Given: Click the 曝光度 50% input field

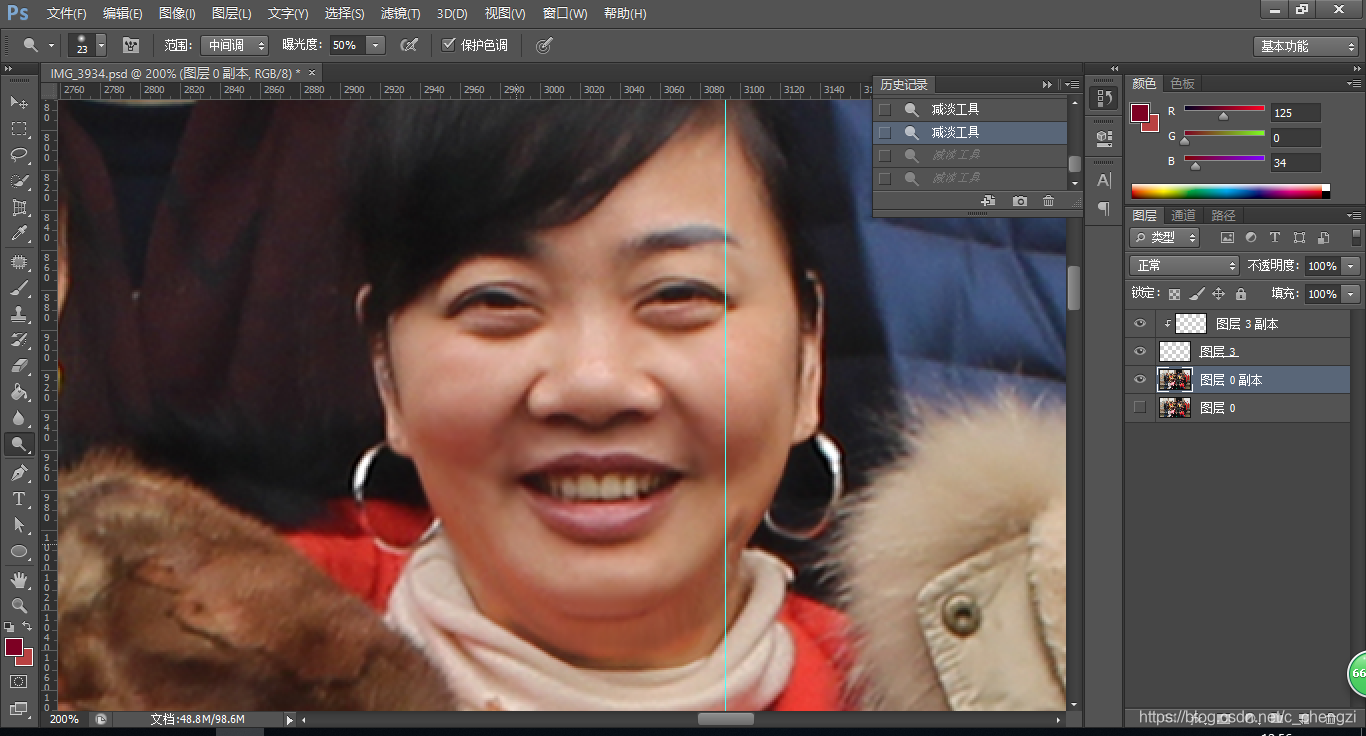Looking at the screenshot, I should pyautogui.click(x=347, y=45).
